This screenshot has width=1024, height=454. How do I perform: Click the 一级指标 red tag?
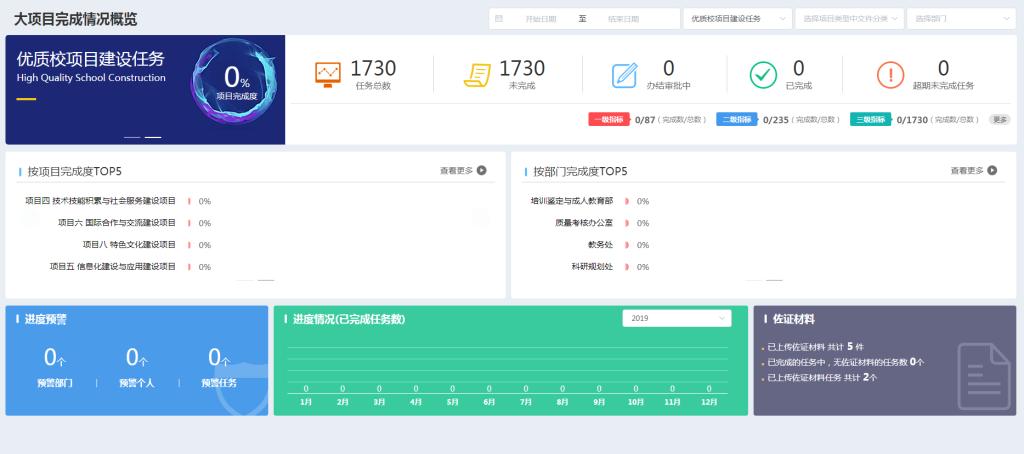click(609, 120)
